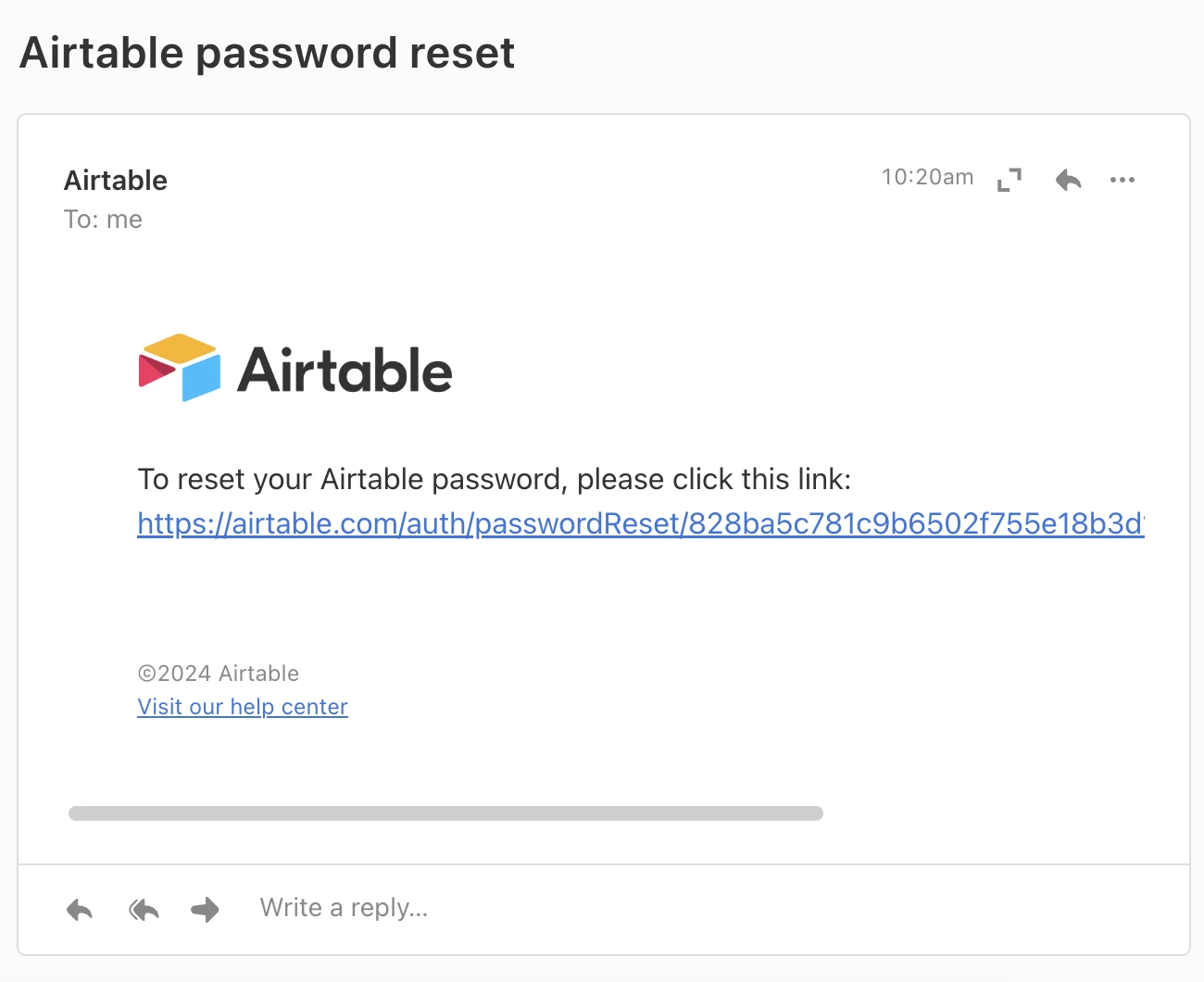Click the "Airtable password reset" subject heading
The width and height of the screenshot is (1204, 982).
[267, 53]
